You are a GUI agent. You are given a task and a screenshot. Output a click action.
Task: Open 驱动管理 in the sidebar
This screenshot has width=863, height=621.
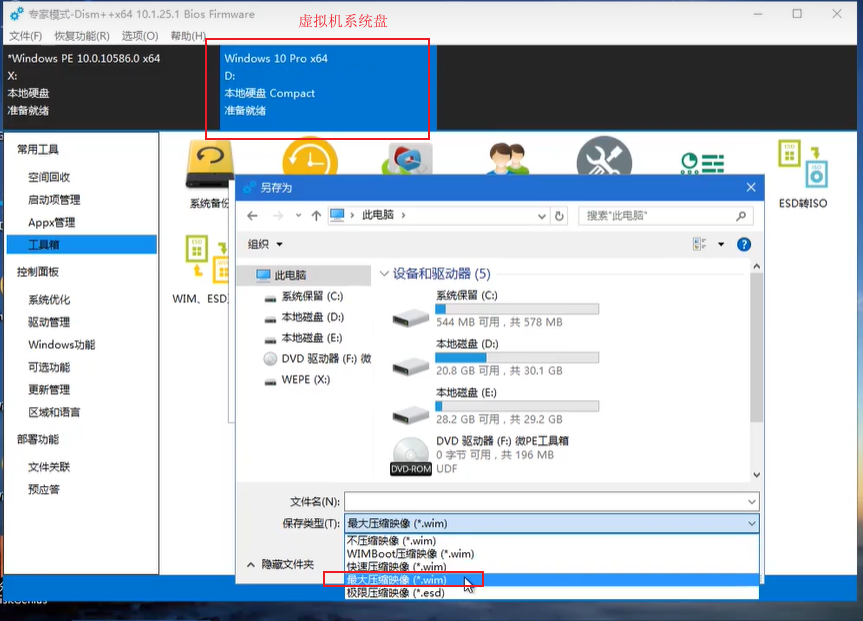coord(49,323)
